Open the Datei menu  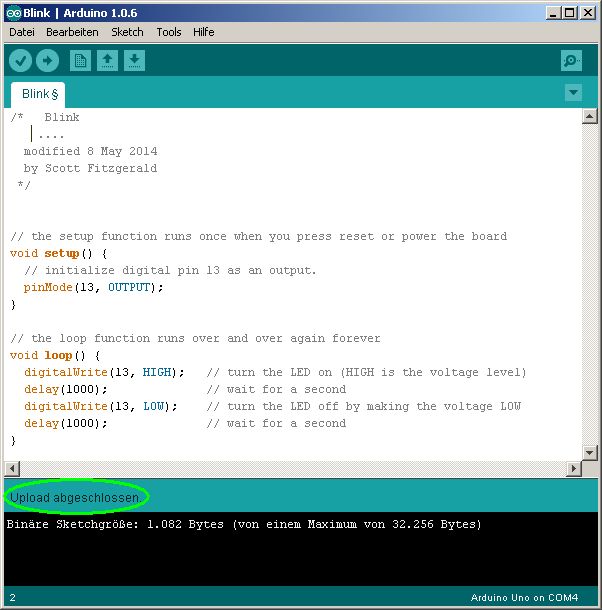click(22, 32)
